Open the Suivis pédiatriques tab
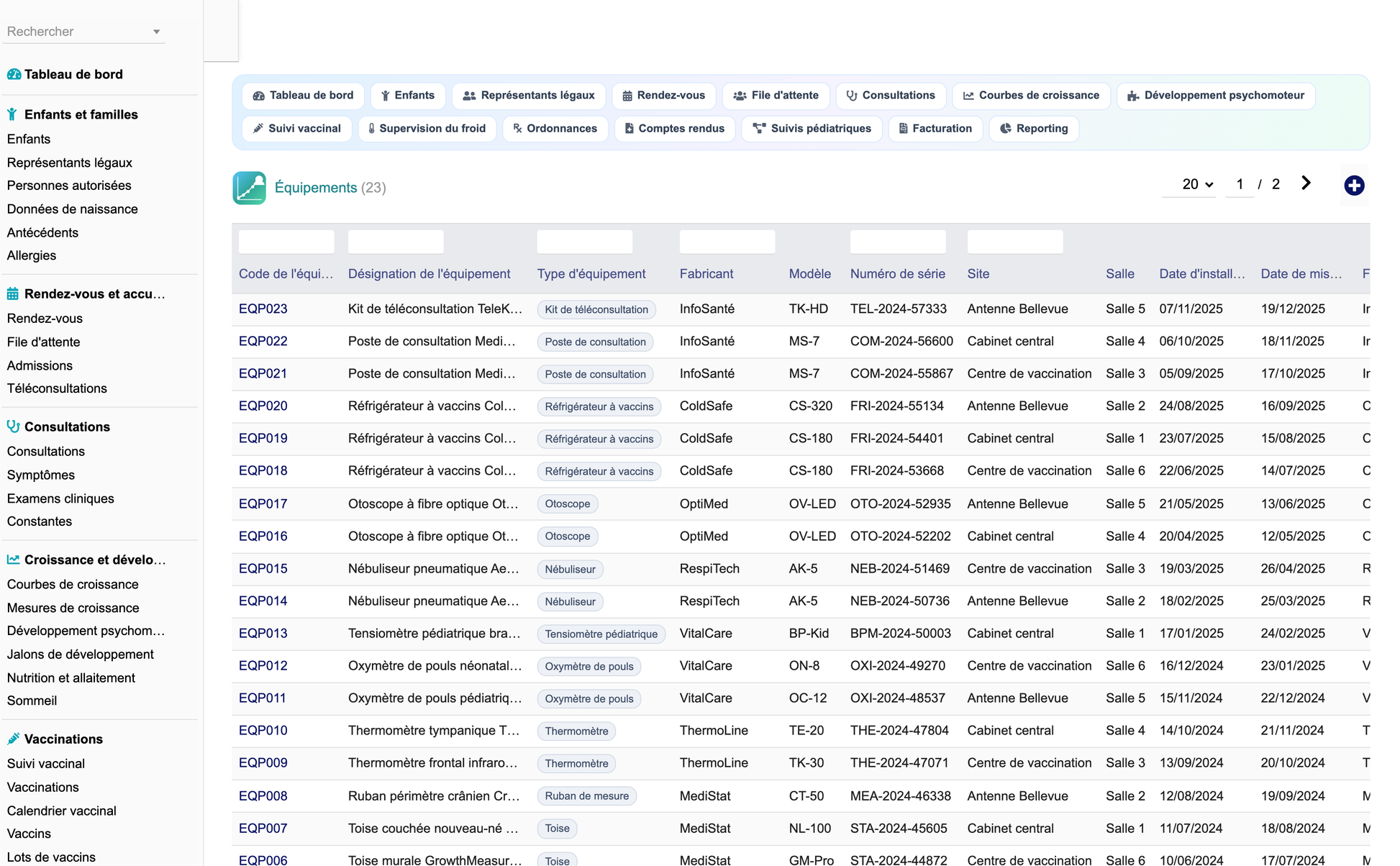The width and height of the screenshot is (1400, 866). tap(812, 129)
